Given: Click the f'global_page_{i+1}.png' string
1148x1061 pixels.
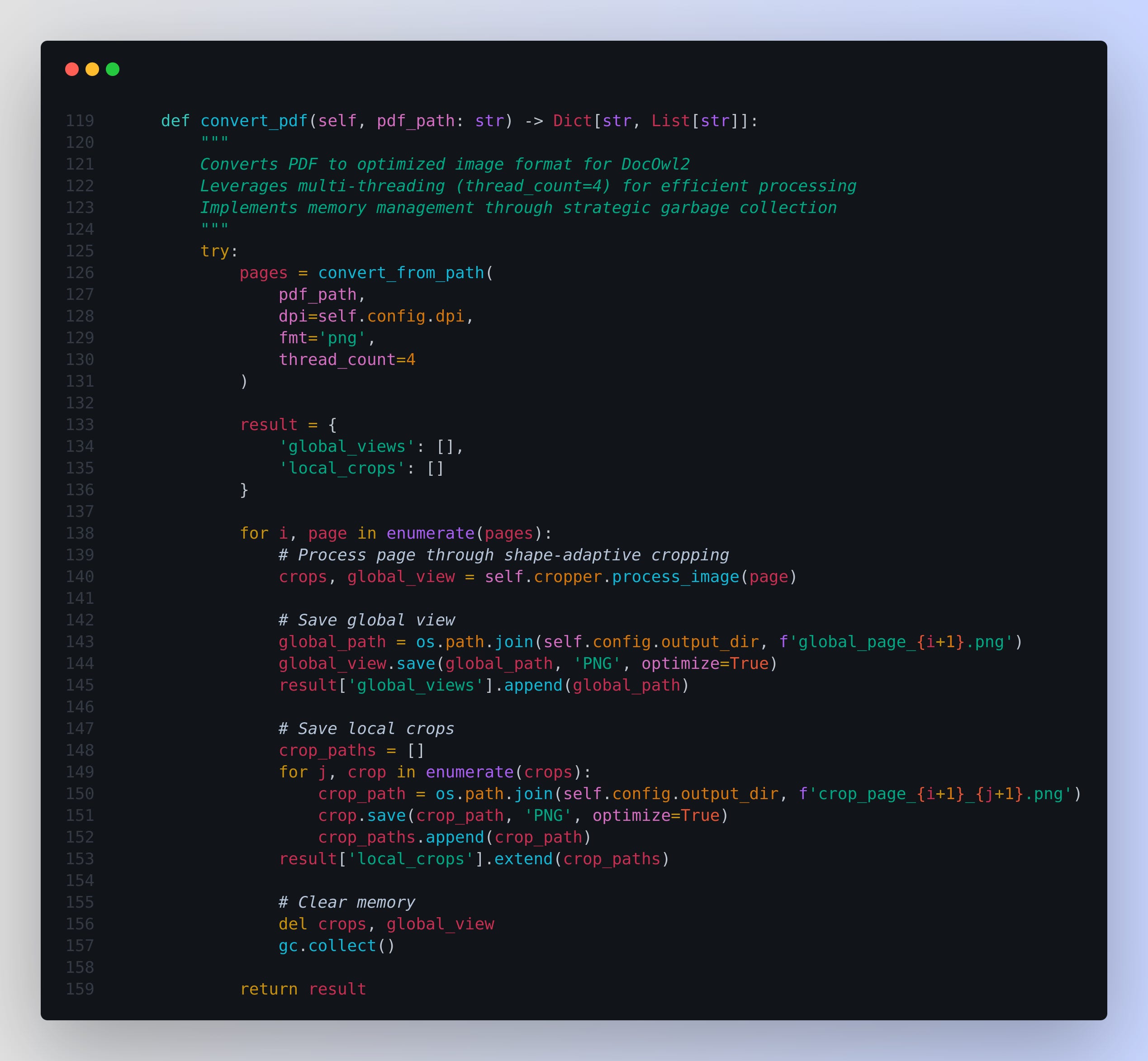Looking at the screenshot, I should point(896,642).
